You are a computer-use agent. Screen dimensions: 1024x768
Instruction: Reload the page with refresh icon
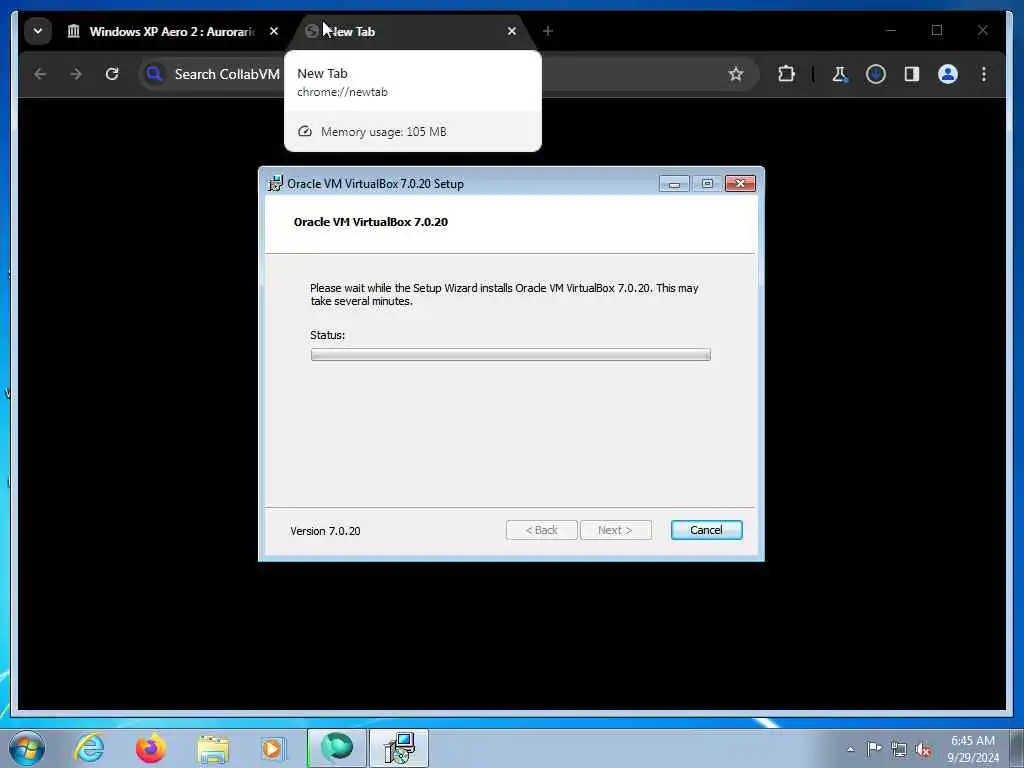pos(112,74)
